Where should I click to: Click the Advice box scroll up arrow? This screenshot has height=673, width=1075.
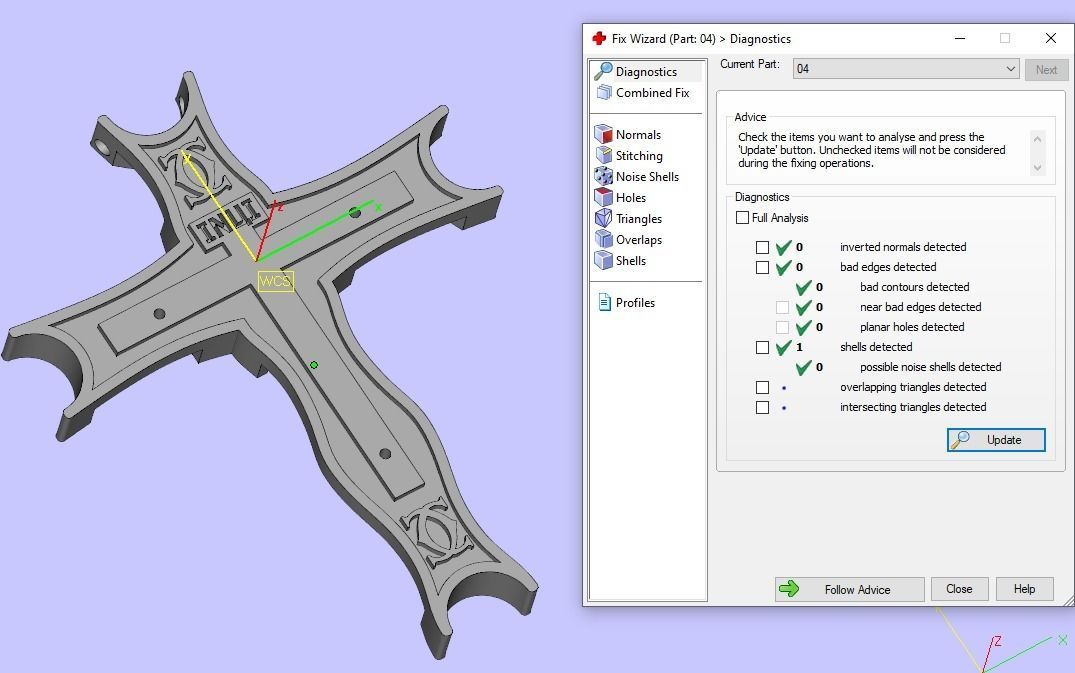point(1037,139)
